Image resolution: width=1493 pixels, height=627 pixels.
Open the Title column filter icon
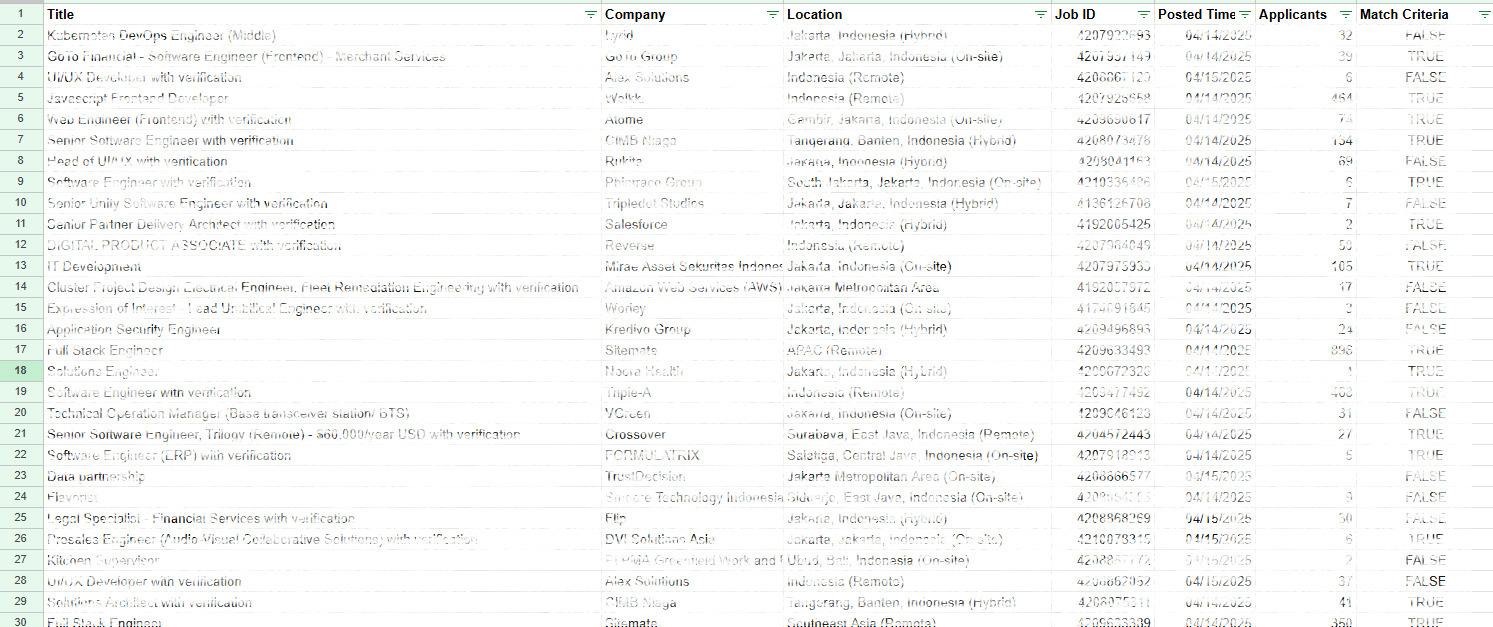point(590,15)
